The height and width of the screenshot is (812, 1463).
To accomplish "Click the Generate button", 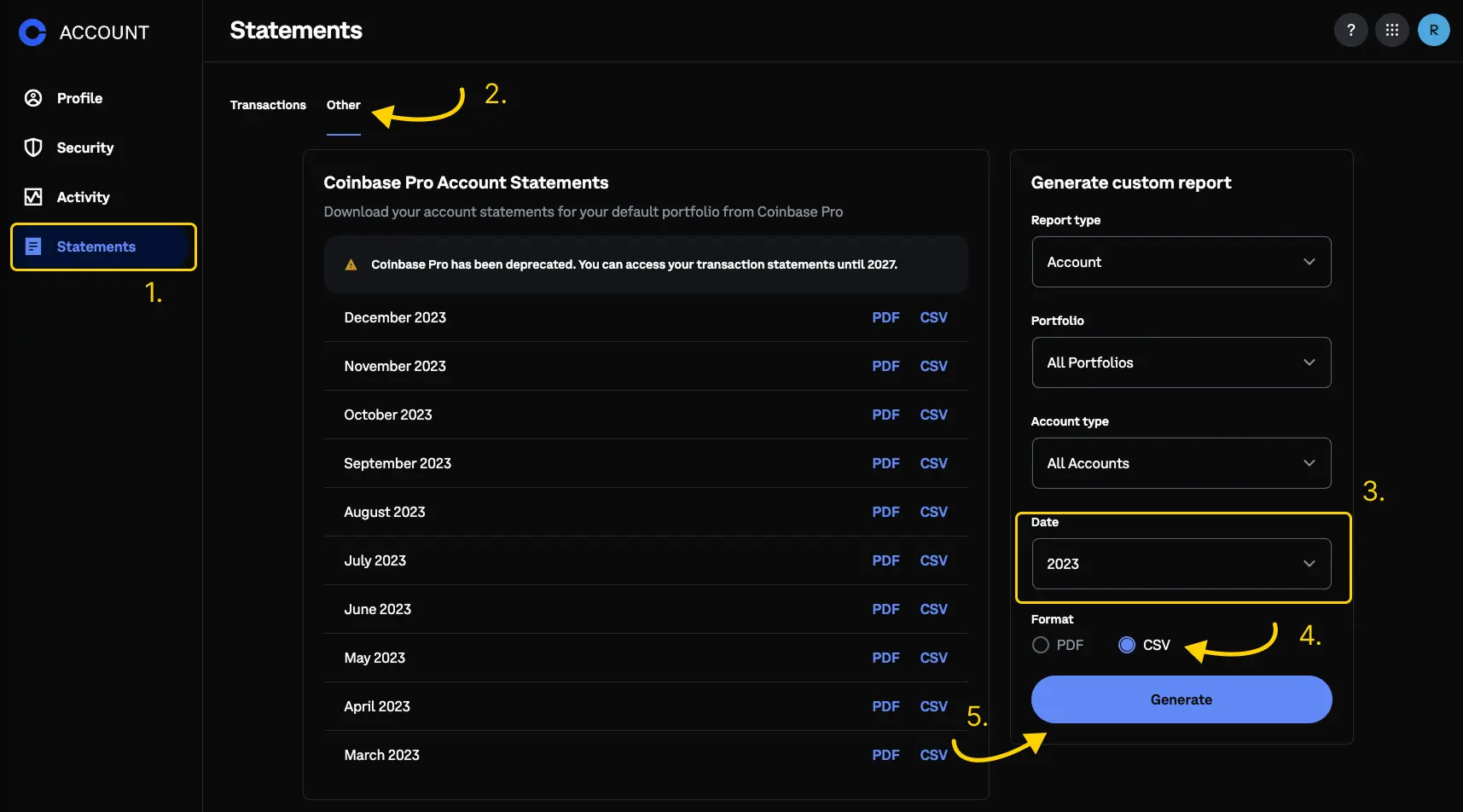I will 1181,699.
